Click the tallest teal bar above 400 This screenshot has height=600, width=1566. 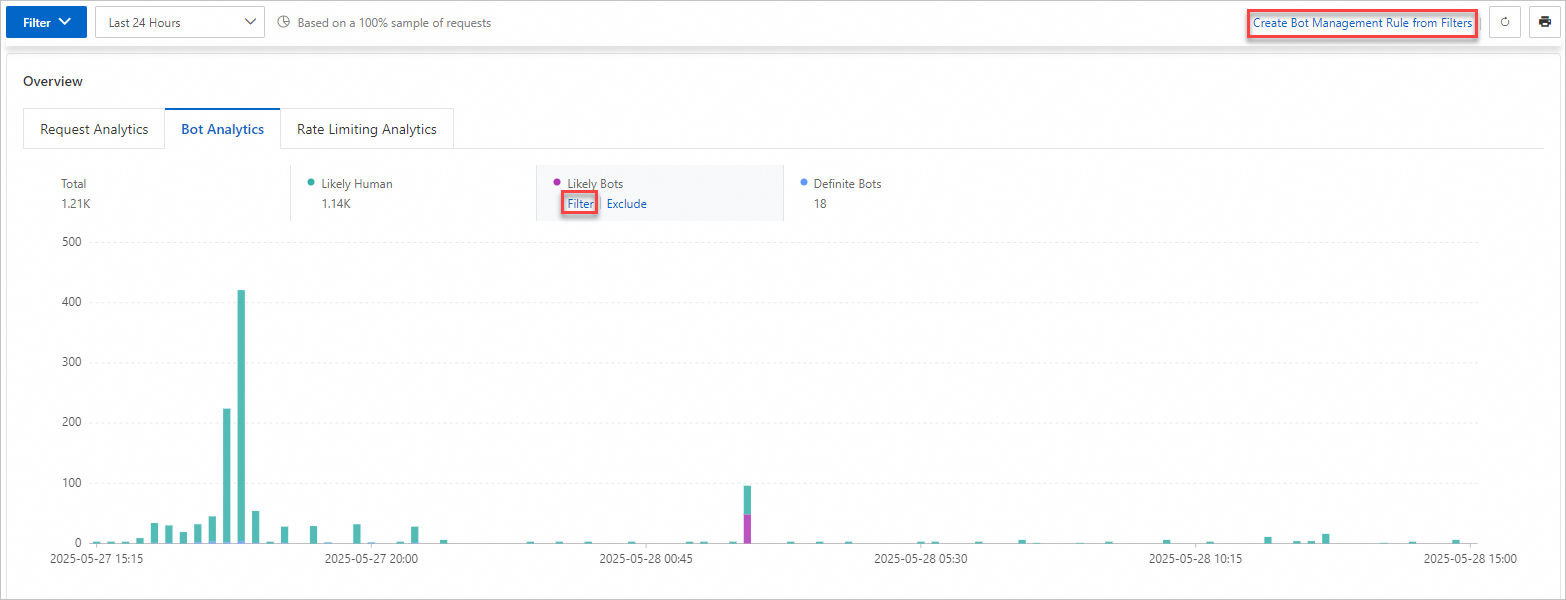[x=241, y=416]
